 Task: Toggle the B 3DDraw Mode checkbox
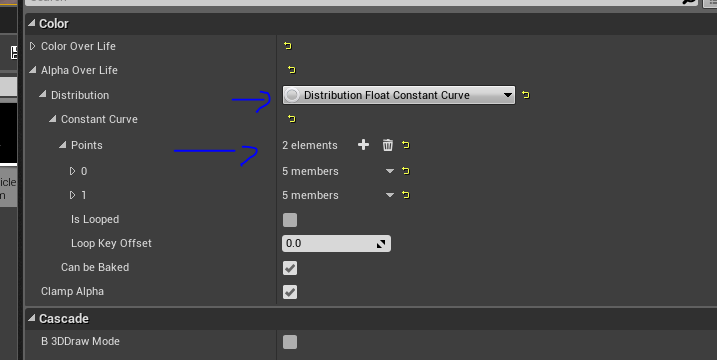coord(290,342)
